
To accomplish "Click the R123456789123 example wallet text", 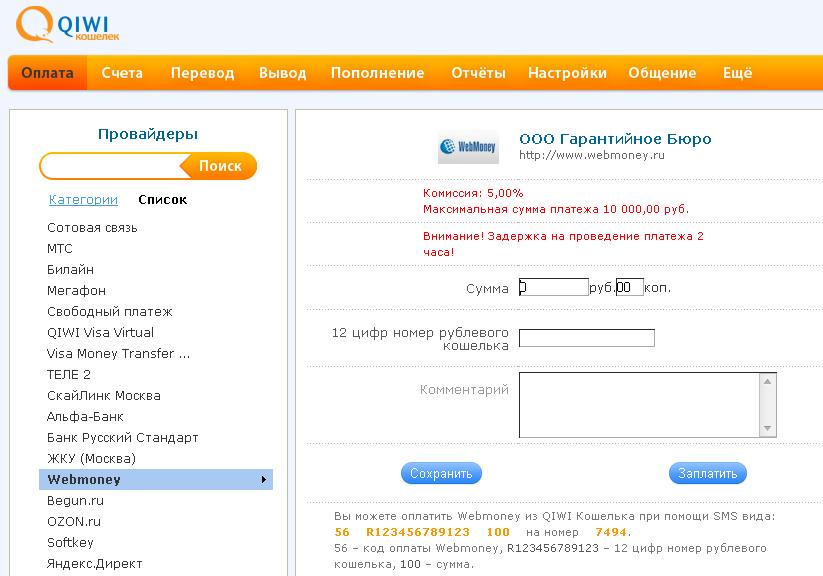I will point(418,532).
